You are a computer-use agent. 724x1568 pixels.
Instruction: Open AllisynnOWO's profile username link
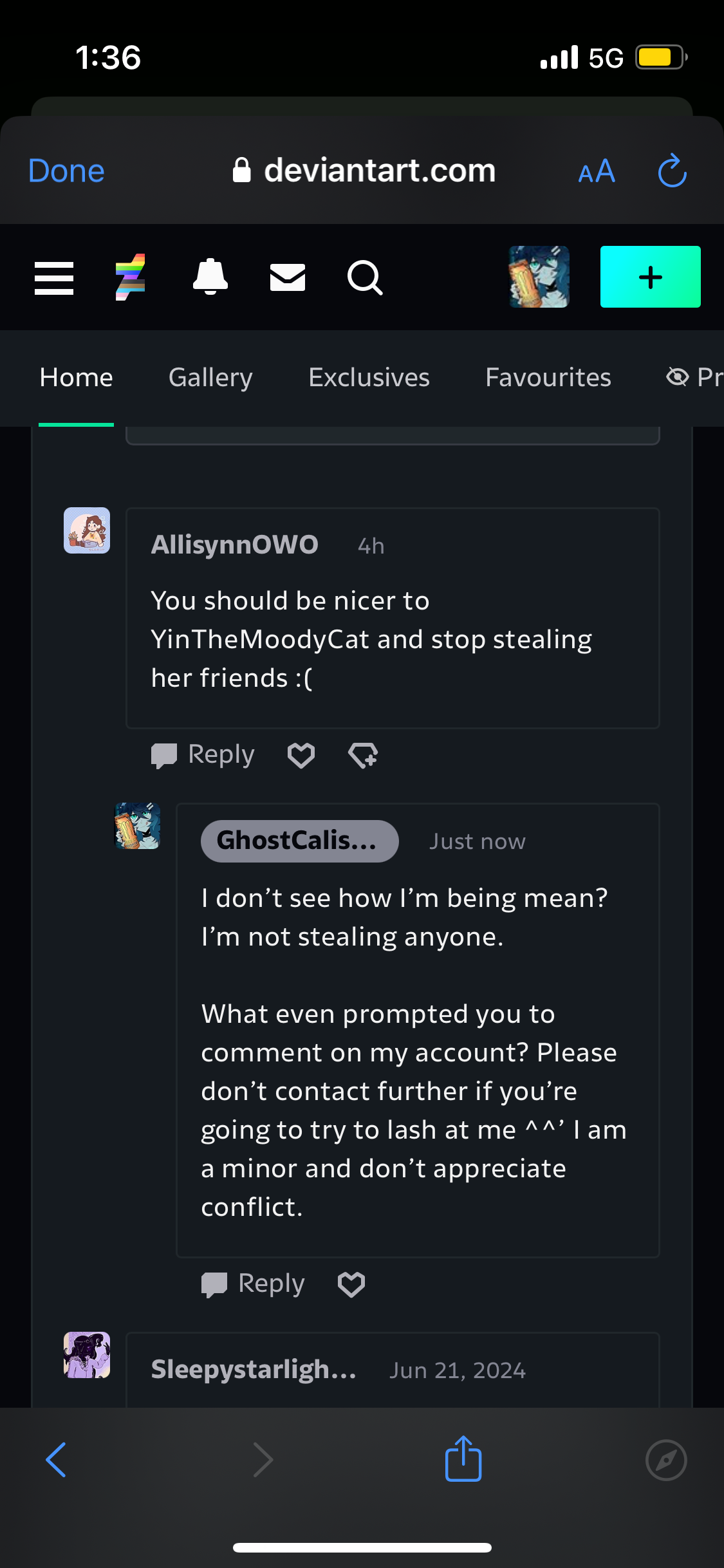[x=235, y=545]
